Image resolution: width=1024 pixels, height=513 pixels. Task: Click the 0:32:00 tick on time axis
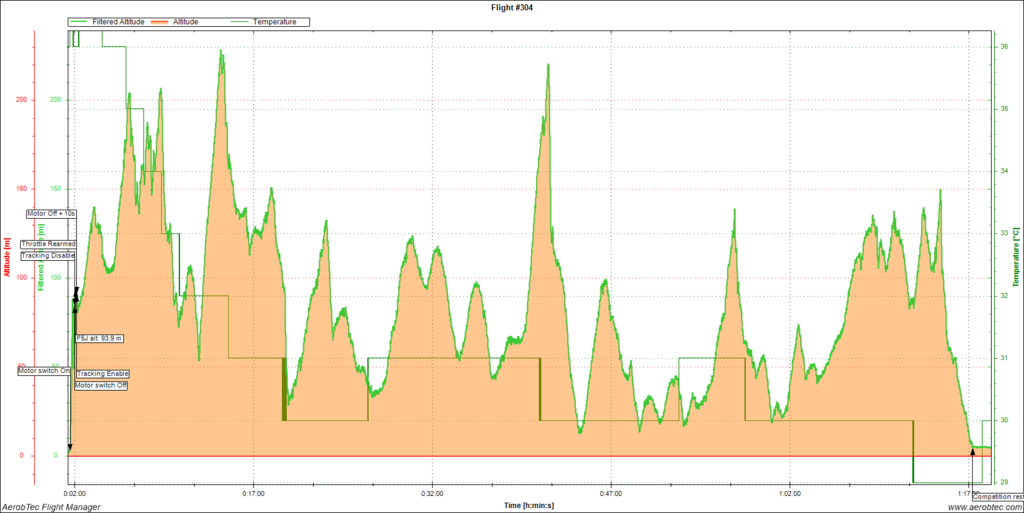pyautogui.click(x=432, y=493)
